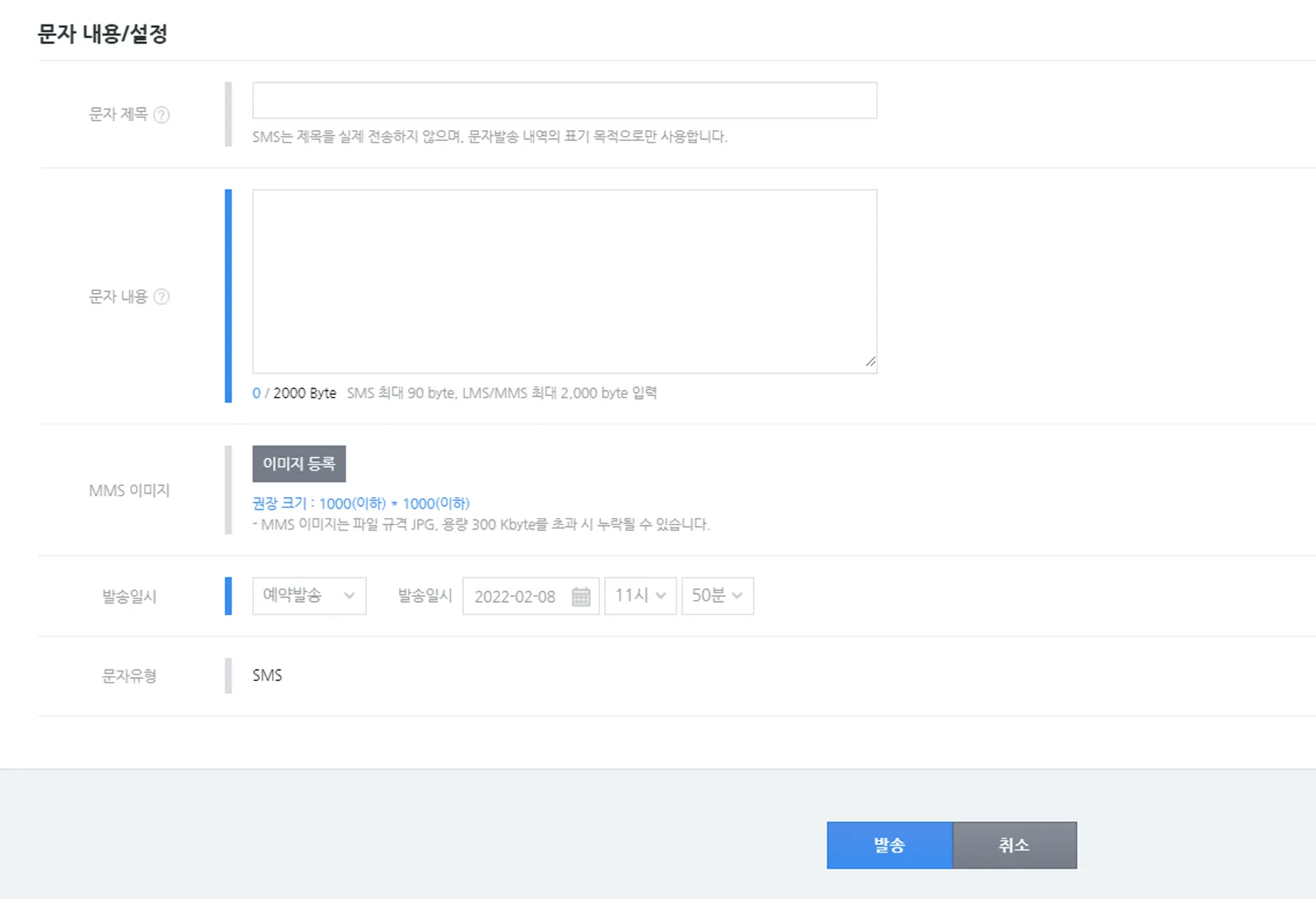
Task: Click the 문자 내용 label text
Action: click(x=118, y=296)
